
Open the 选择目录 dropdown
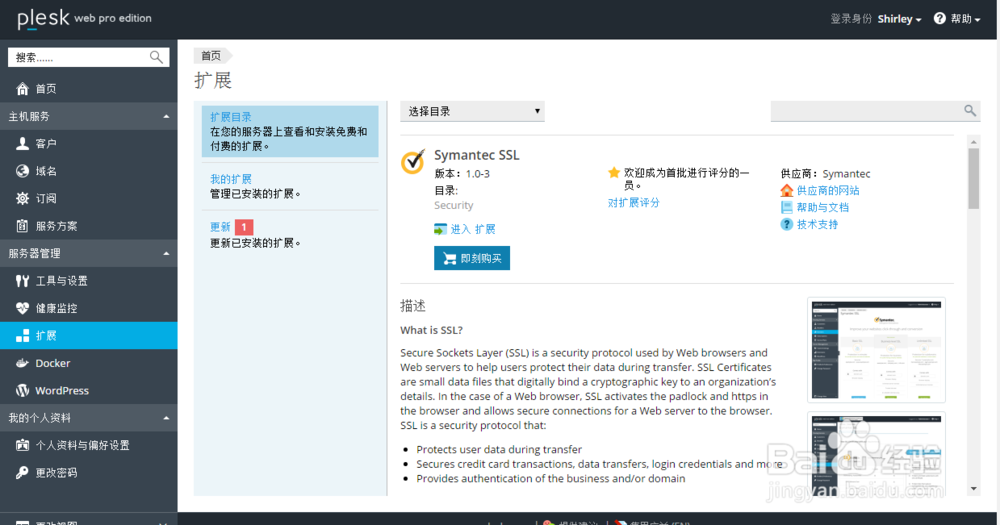pos(472,112)
